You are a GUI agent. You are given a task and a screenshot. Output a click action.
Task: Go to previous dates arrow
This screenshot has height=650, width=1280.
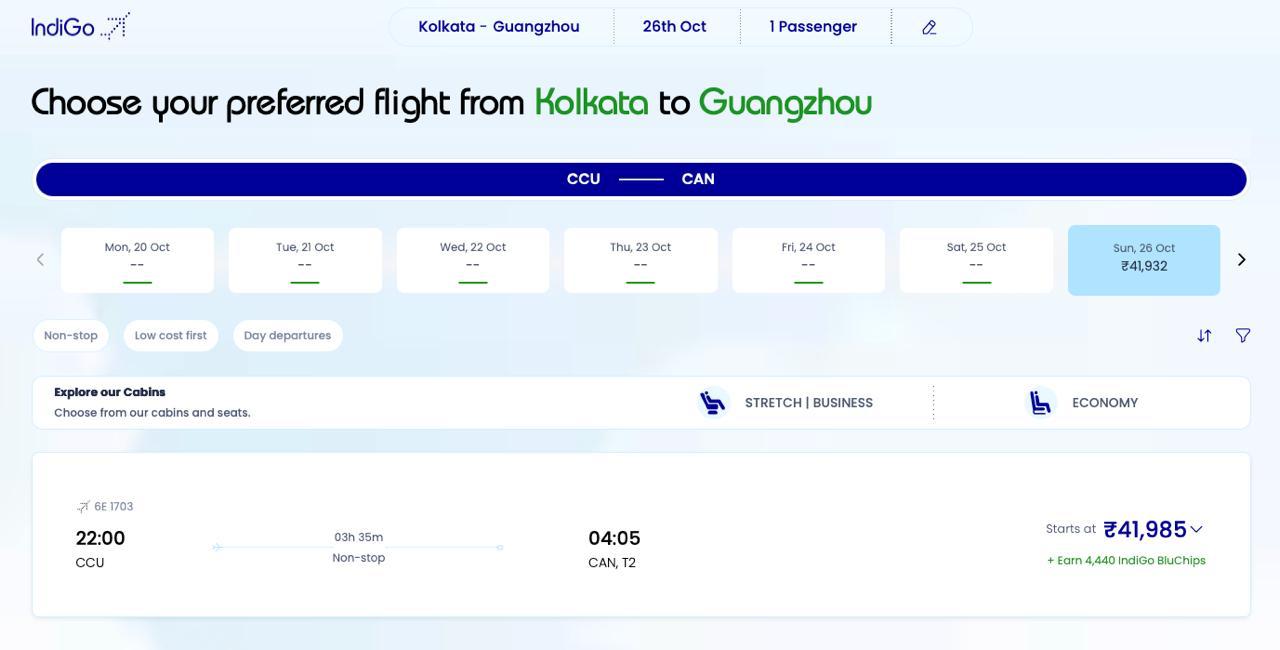click(x=40, y=260)
